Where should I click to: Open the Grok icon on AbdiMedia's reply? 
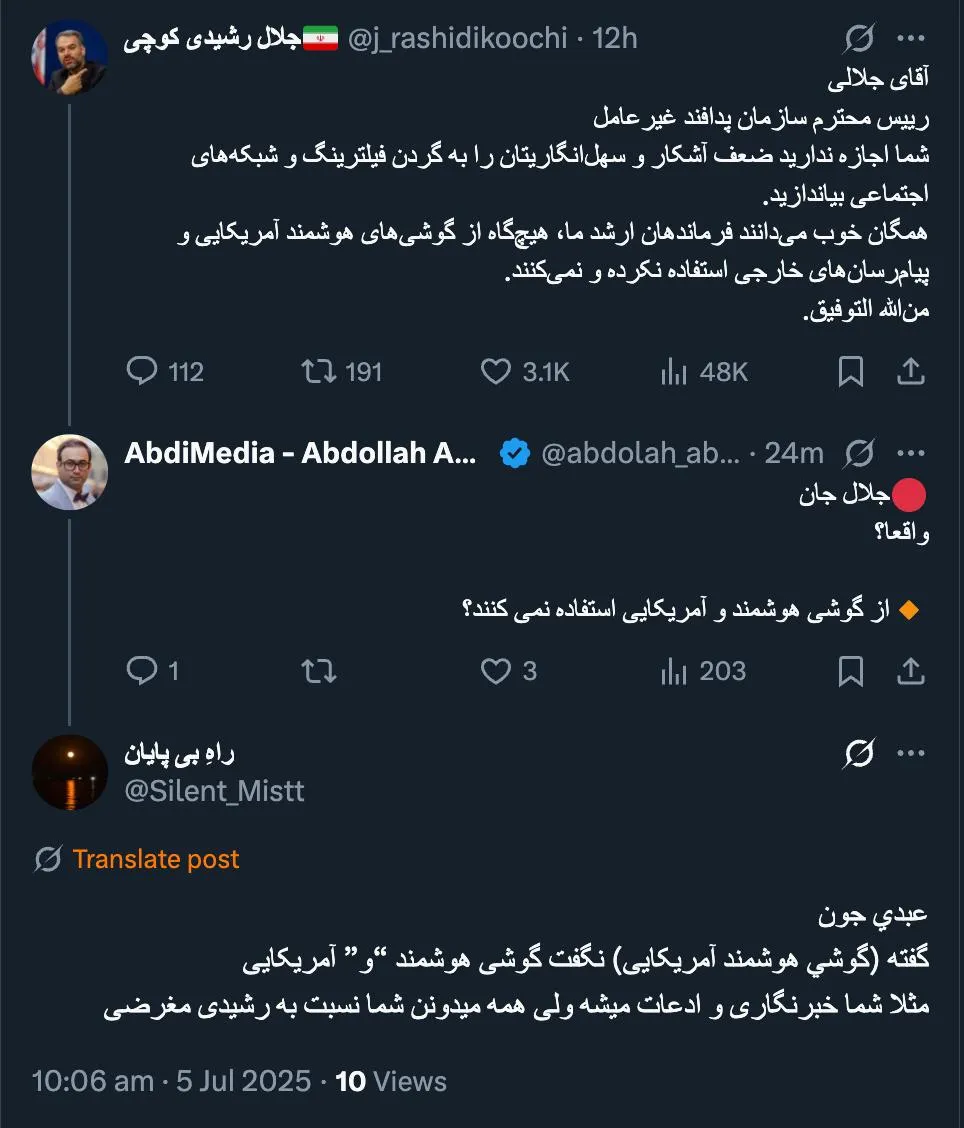click(860, 452)
